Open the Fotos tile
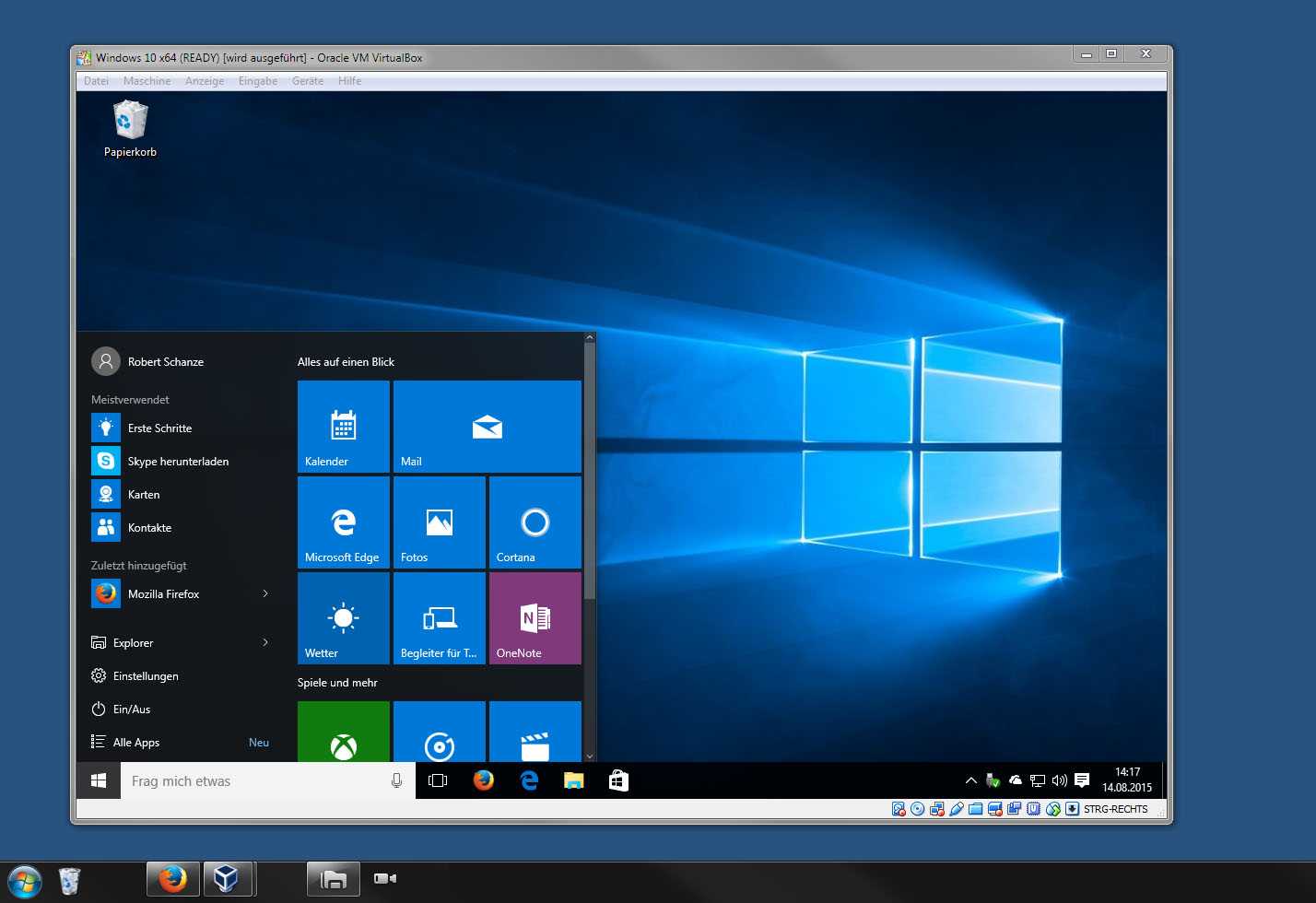Image resolution: width=1316 pixels, height=903 pixels. (x=440, y=522)
